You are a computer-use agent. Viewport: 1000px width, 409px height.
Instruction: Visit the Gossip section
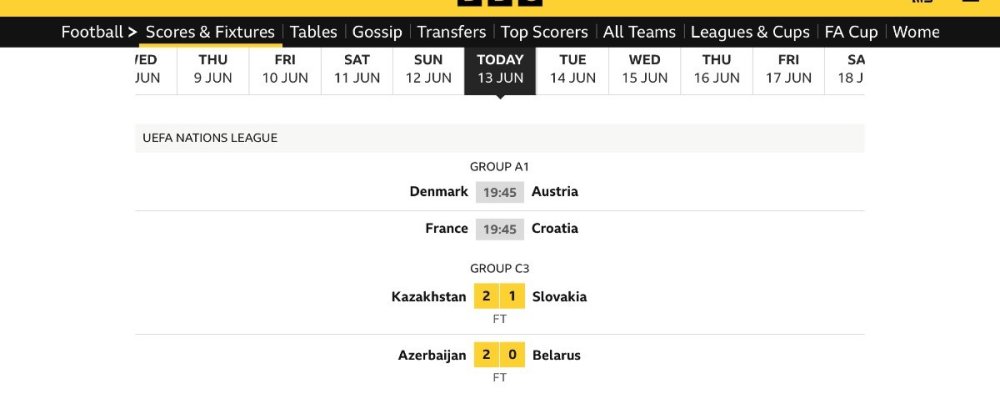(x=377, y=32)
